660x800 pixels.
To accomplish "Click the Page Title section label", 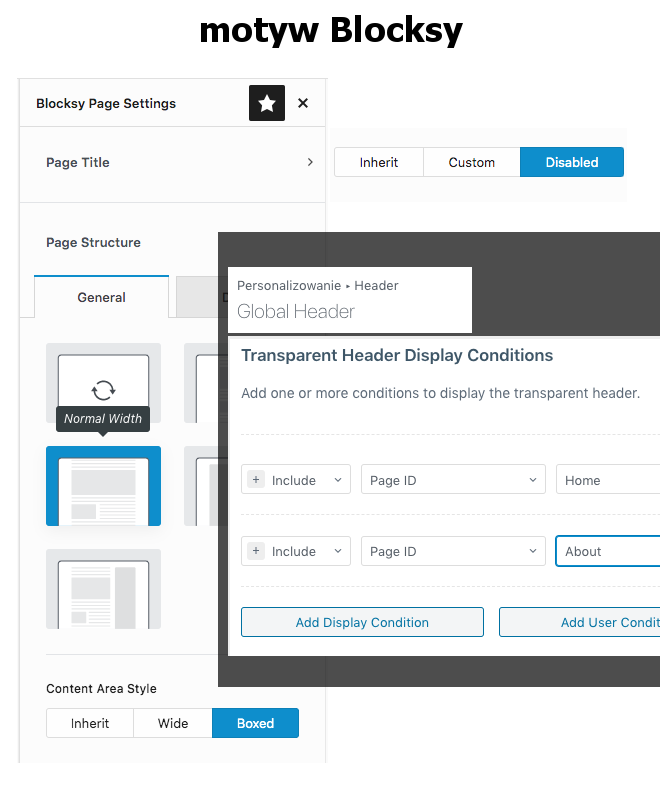I will click(78, 162).
